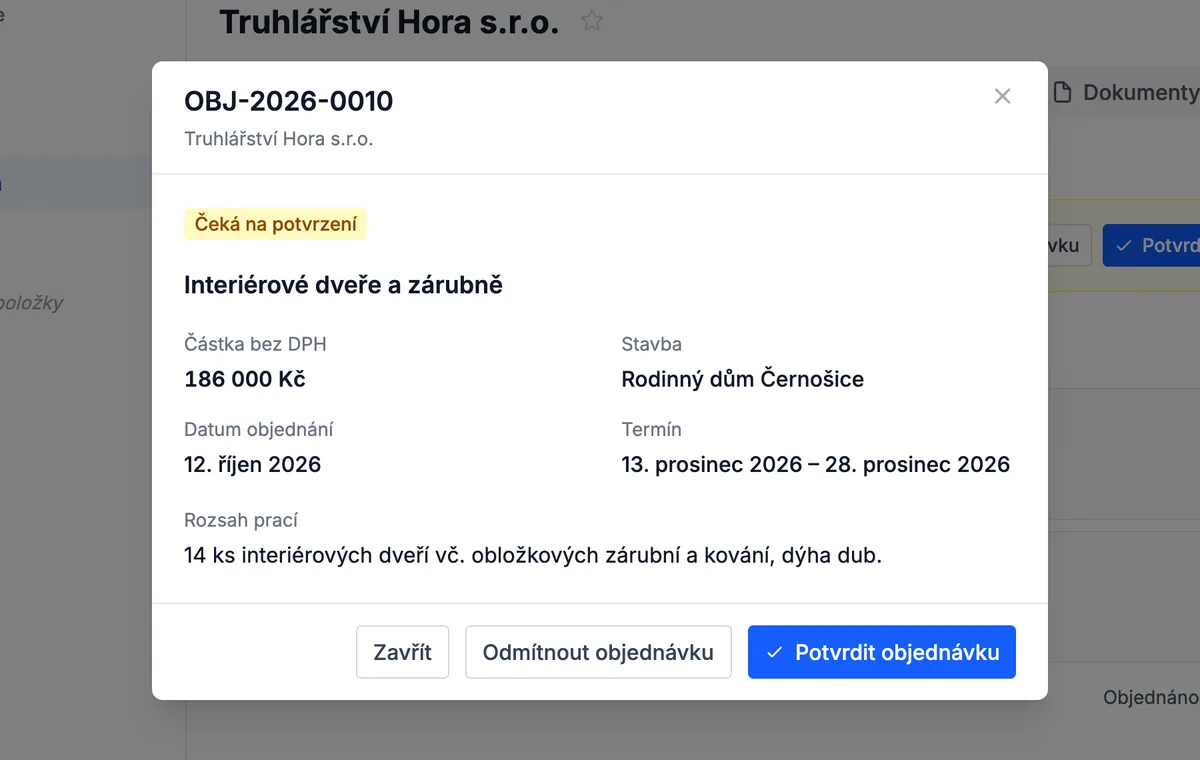Click the page title Truhlářství Hora s.r.o.
Image resolution: width=1200 pixels, height=760 pixels.
(389, 21)
